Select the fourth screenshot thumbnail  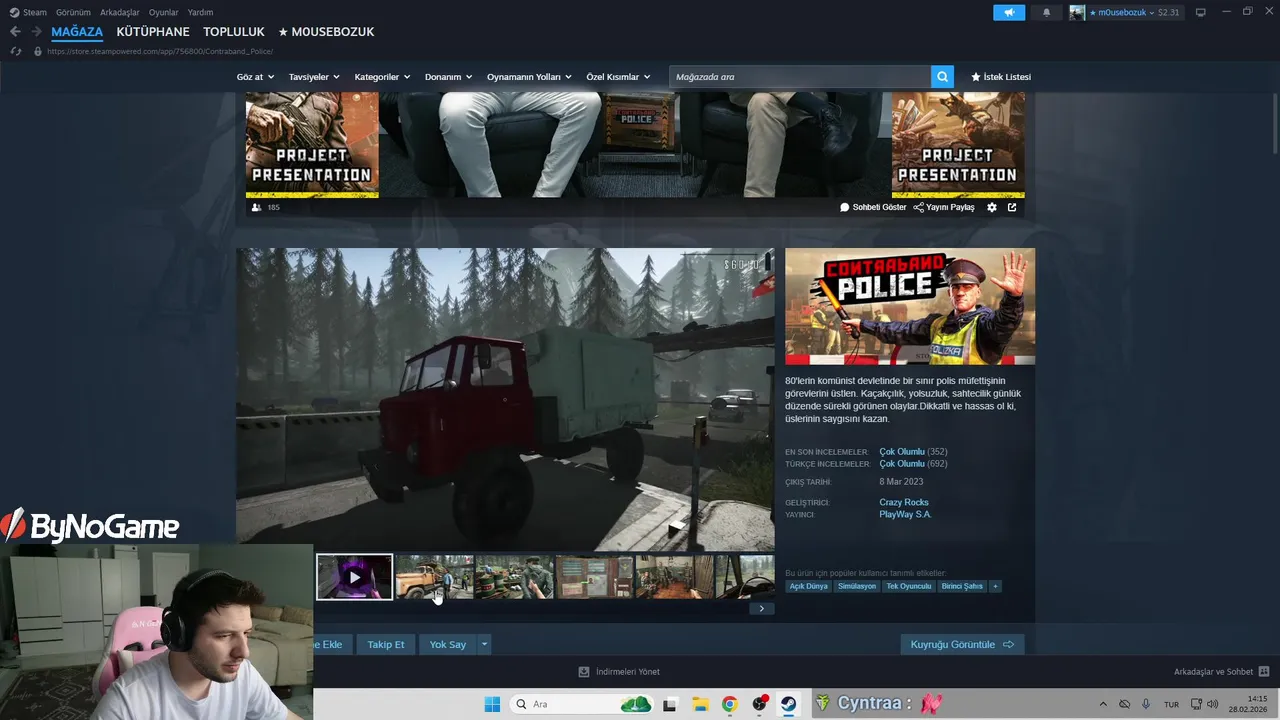594,577
